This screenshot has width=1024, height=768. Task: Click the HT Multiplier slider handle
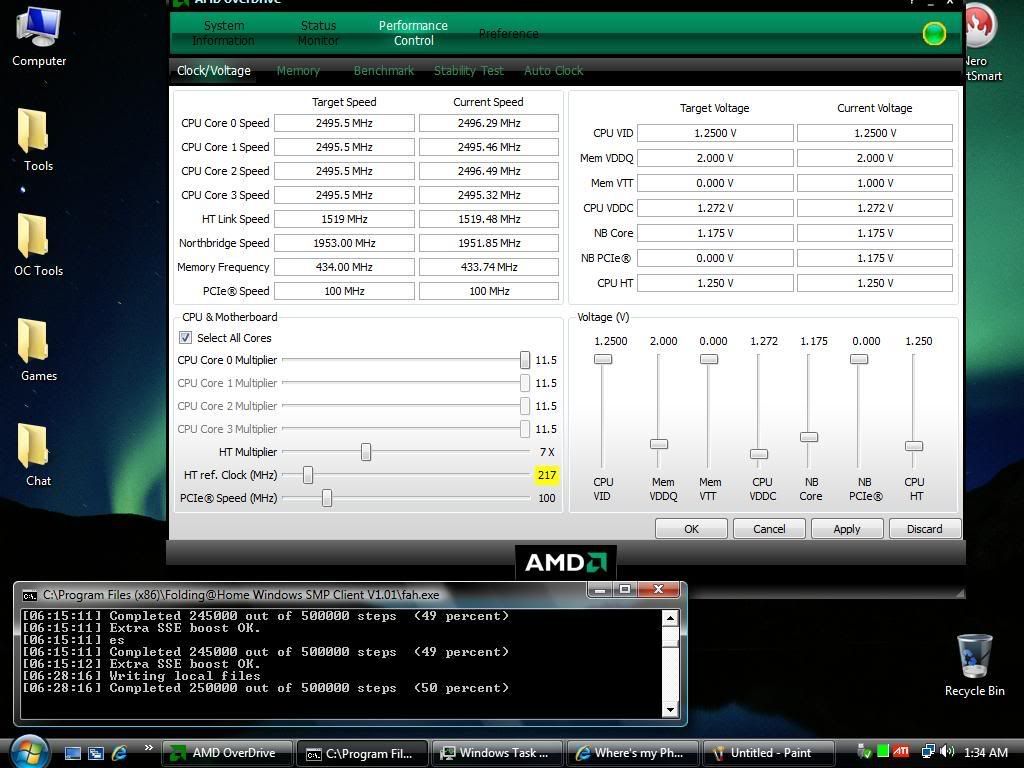366,452
